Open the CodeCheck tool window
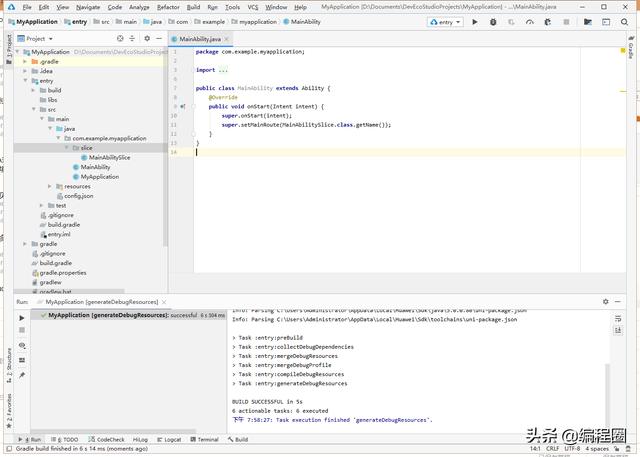The height and width of the screenshot is (457, 640). pyautogui.click(x=107, y=439)
